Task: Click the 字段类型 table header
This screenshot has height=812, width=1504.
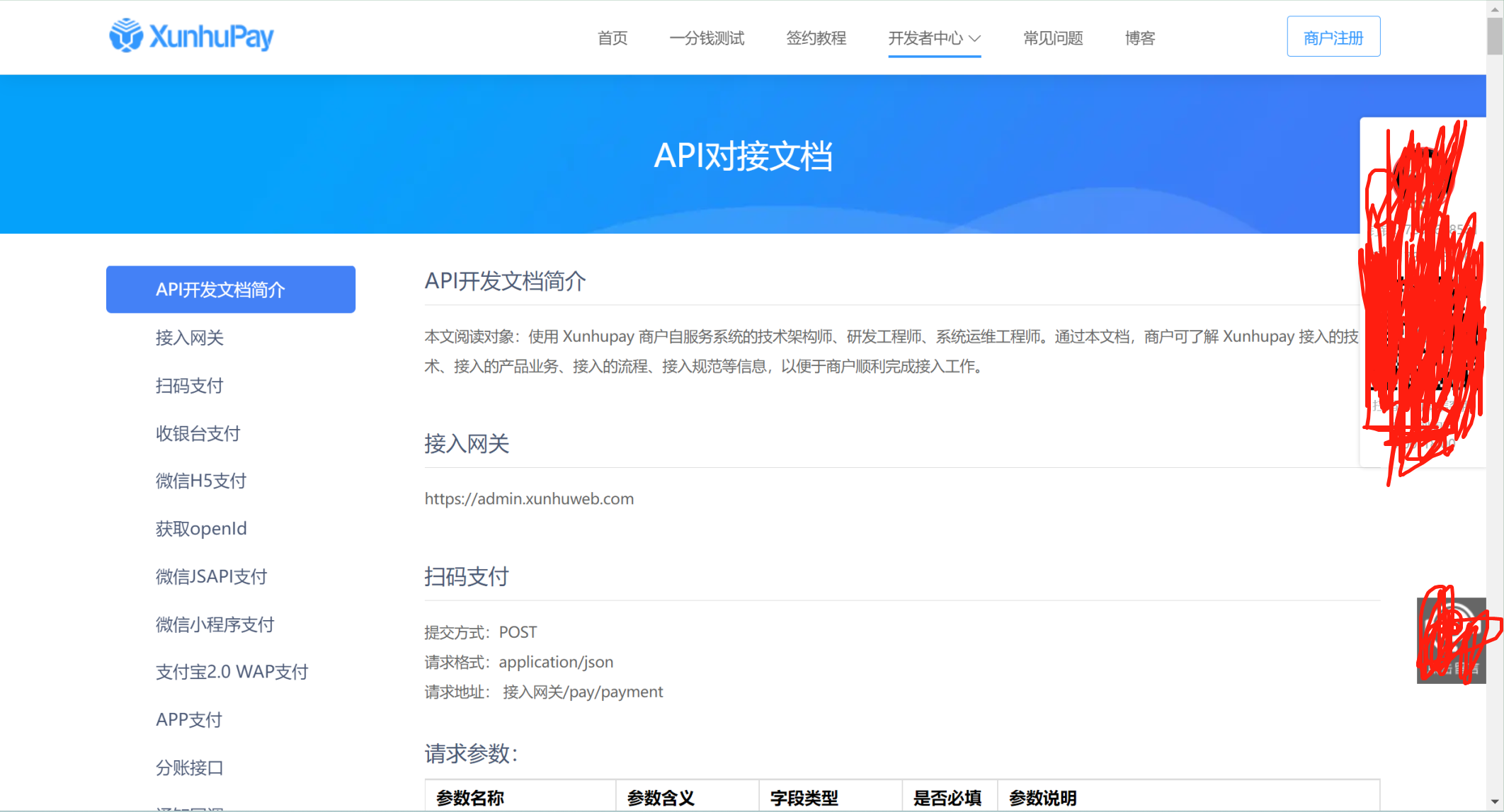Action: (804, 798)
